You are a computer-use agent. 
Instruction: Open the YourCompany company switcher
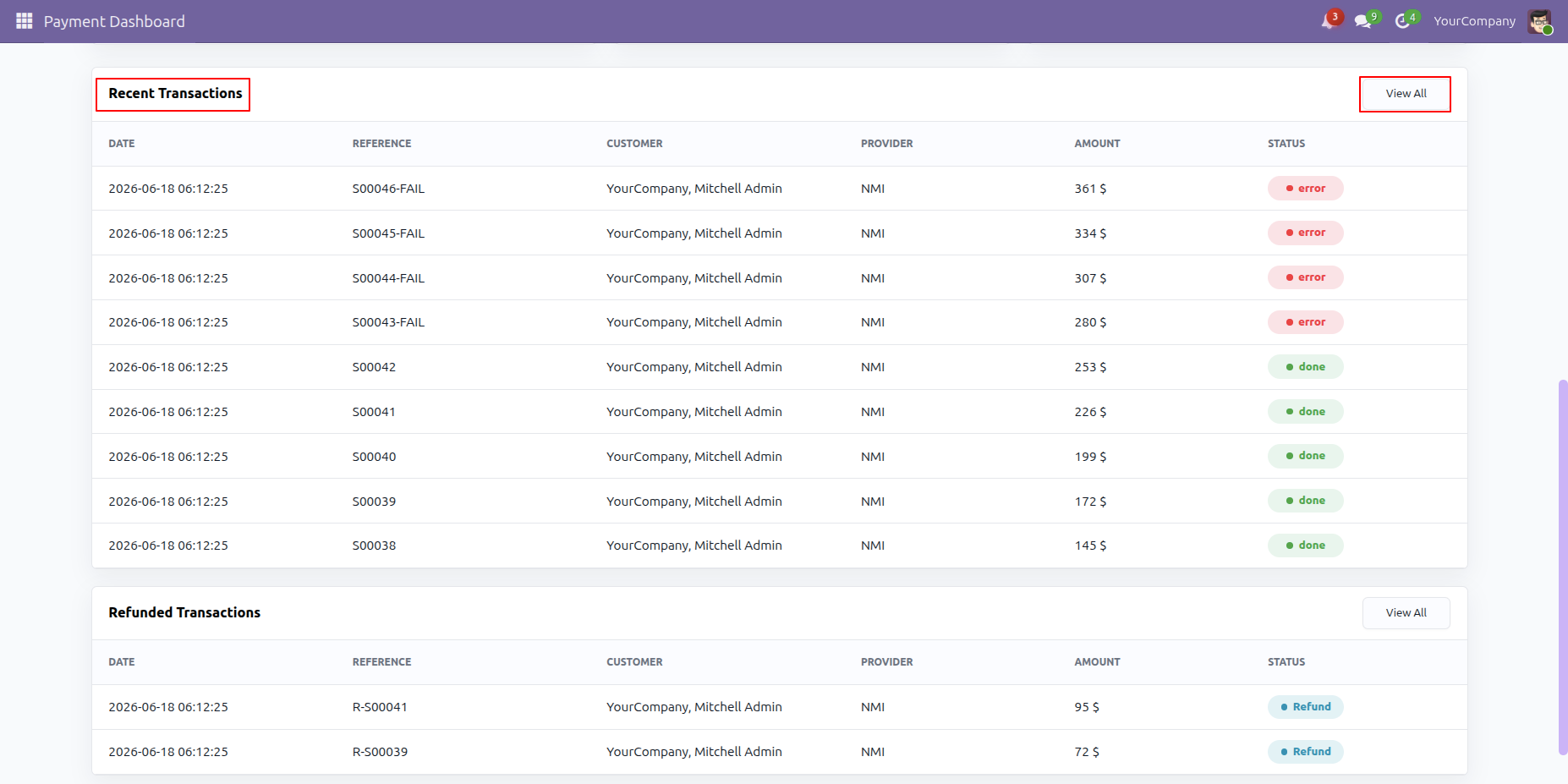pos(1474,21)
